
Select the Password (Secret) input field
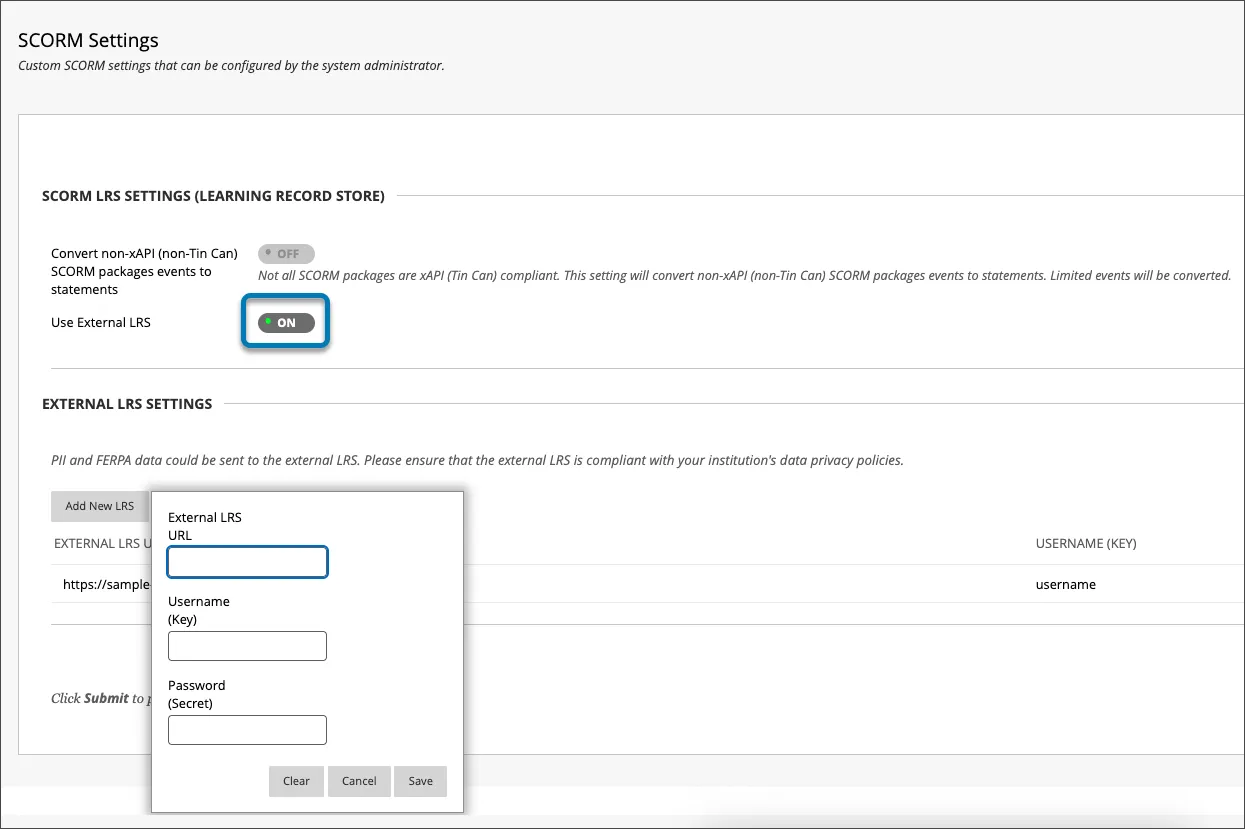[x=247, y=730]
